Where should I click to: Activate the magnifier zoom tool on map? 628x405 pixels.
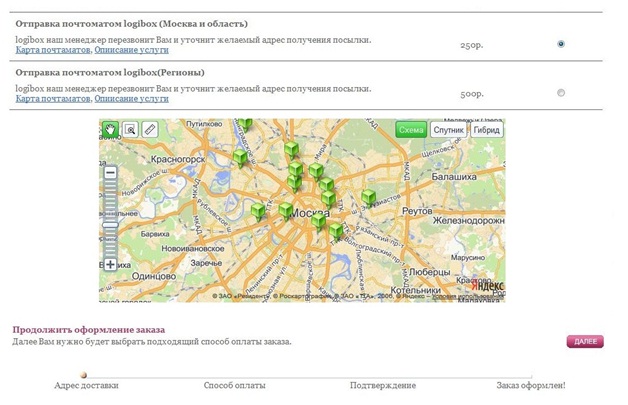coord(130,129)
